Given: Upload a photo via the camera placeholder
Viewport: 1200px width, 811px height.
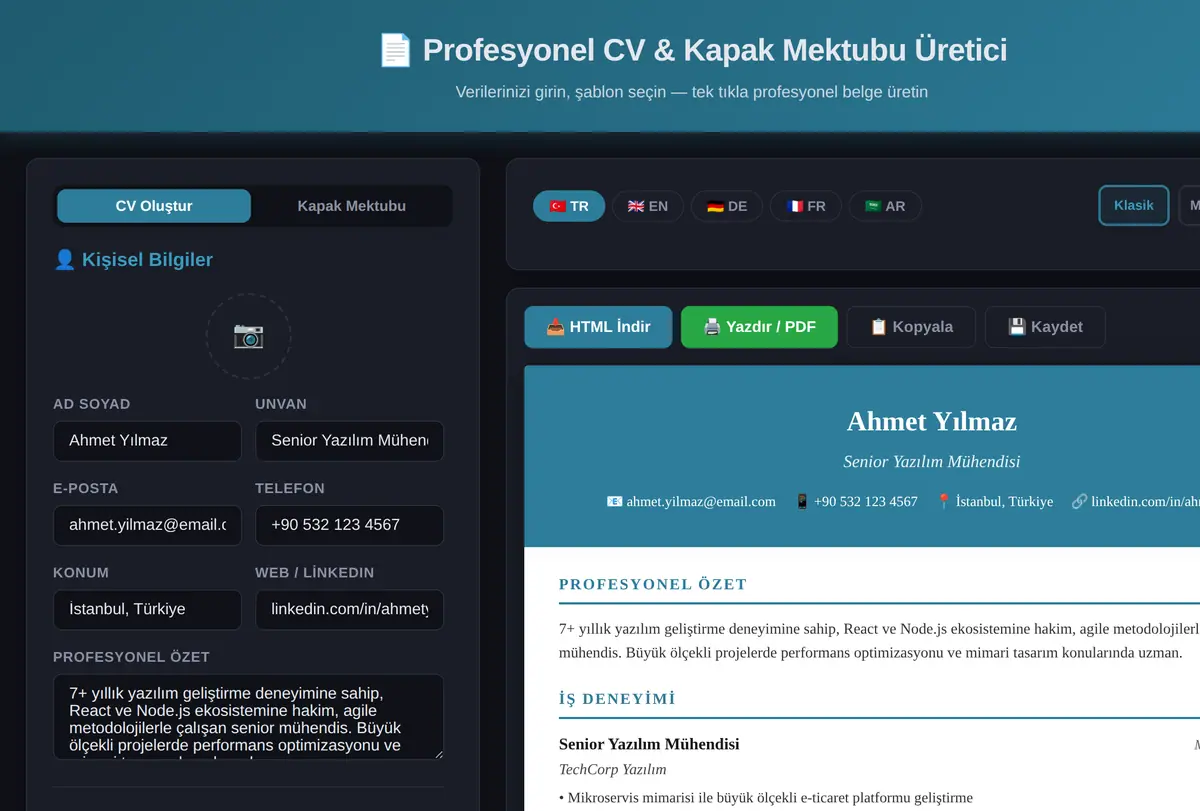Looking at the screenshot, I should (x=248, y=336).
